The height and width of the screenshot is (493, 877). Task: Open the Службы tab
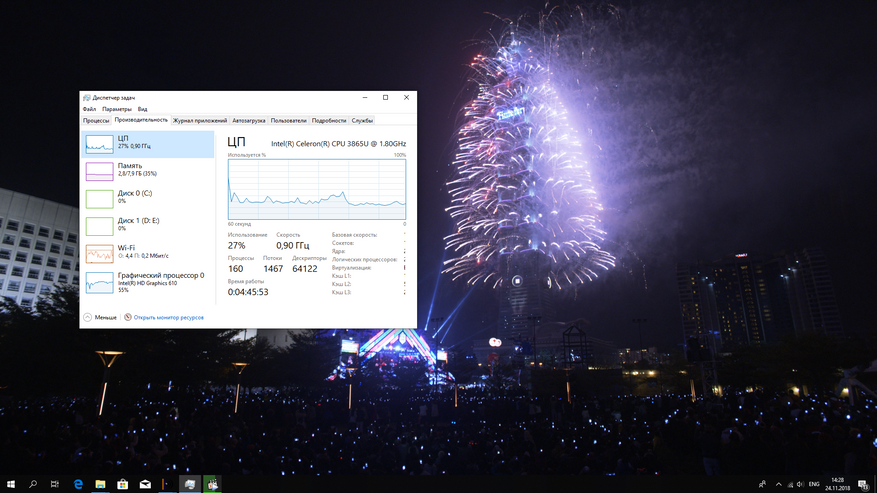click(x=362, y=120)
